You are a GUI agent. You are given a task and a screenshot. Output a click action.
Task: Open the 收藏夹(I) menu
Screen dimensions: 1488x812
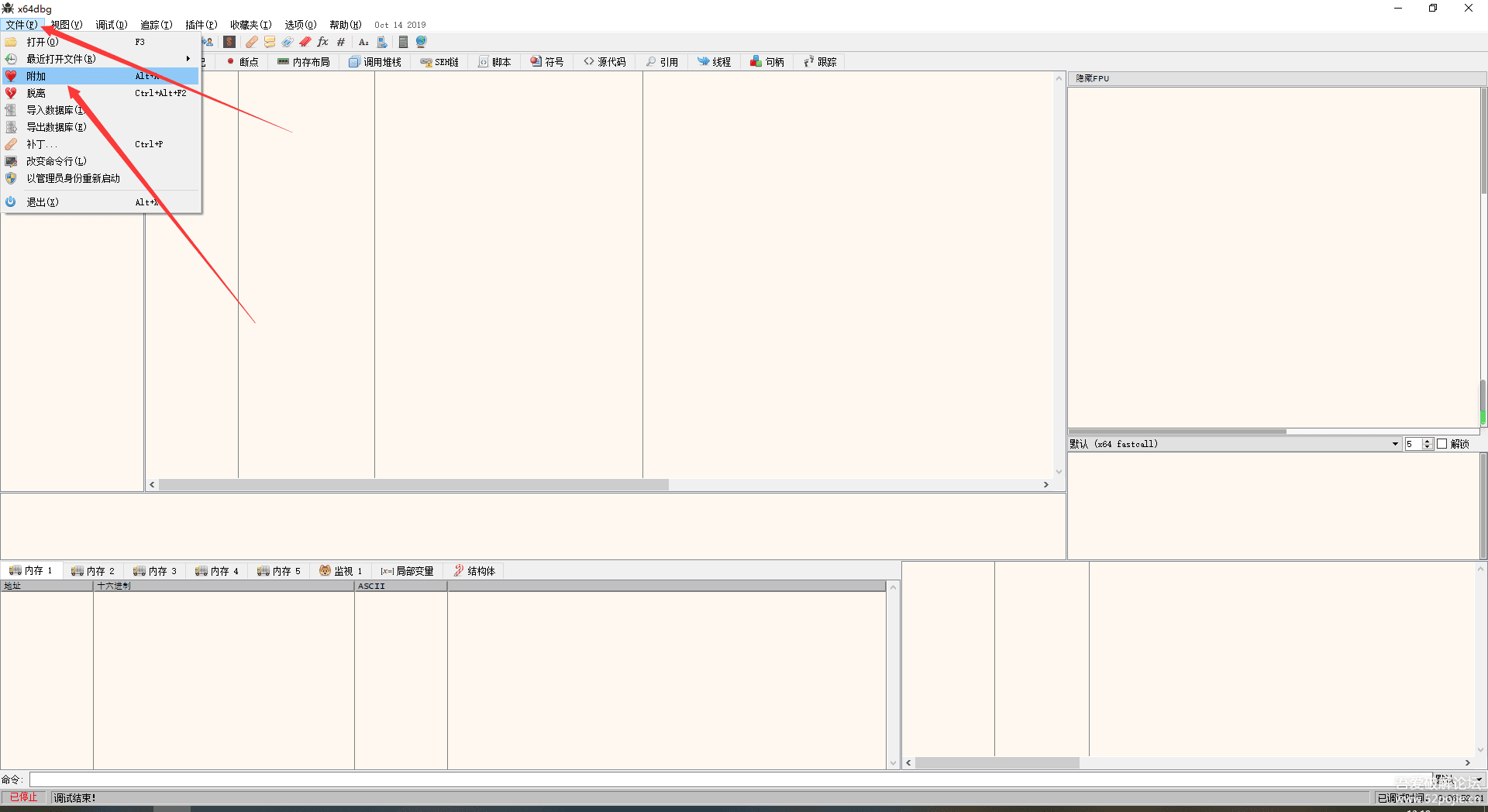[x=251, y=25]
